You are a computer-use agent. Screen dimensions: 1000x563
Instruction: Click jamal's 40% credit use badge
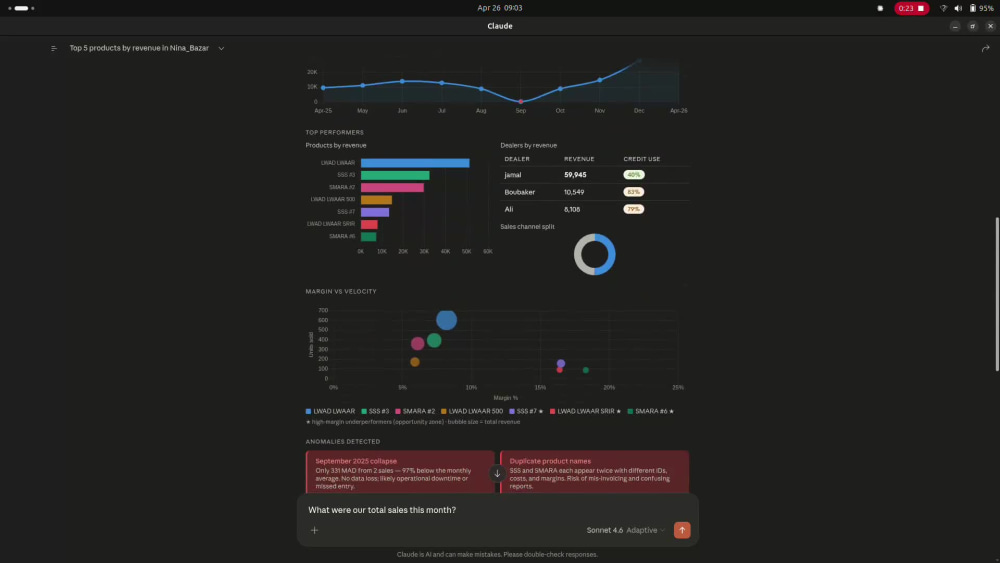tap(634, 175)
